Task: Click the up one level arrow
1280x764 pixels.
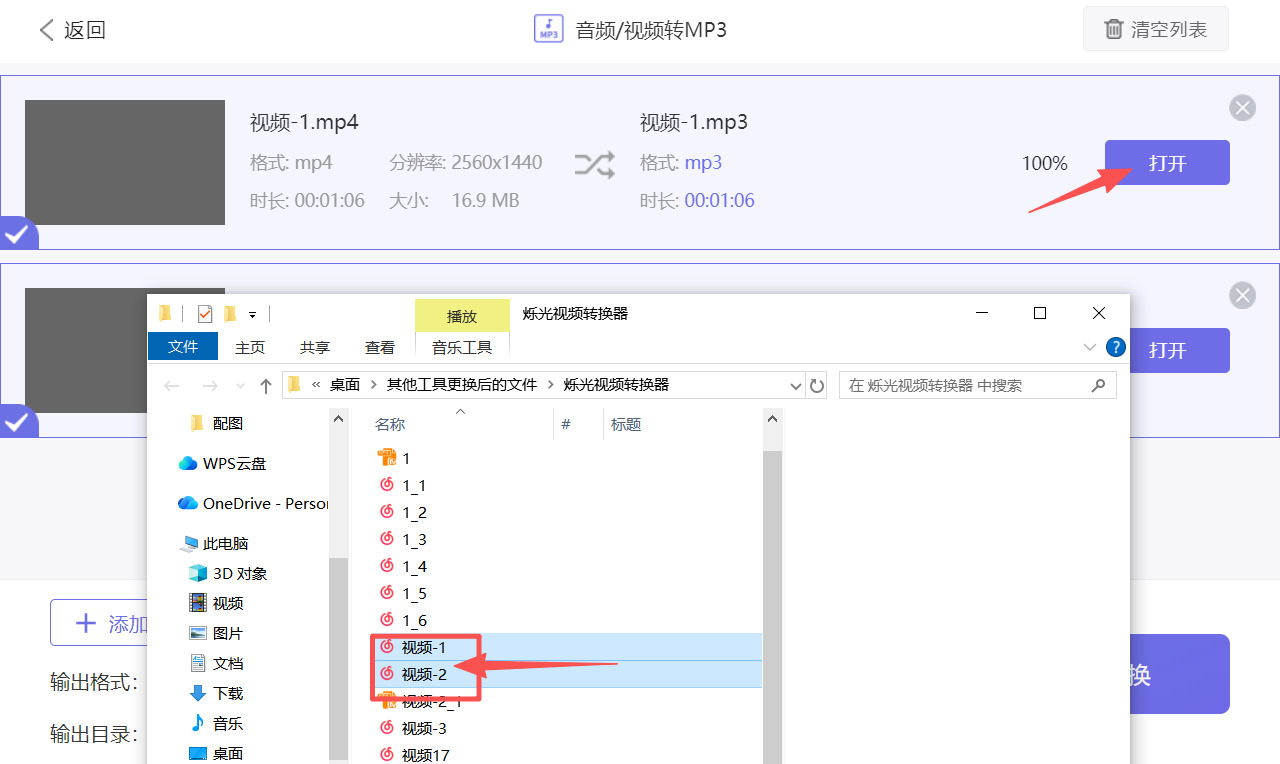Action: click(x=265, y=386)
